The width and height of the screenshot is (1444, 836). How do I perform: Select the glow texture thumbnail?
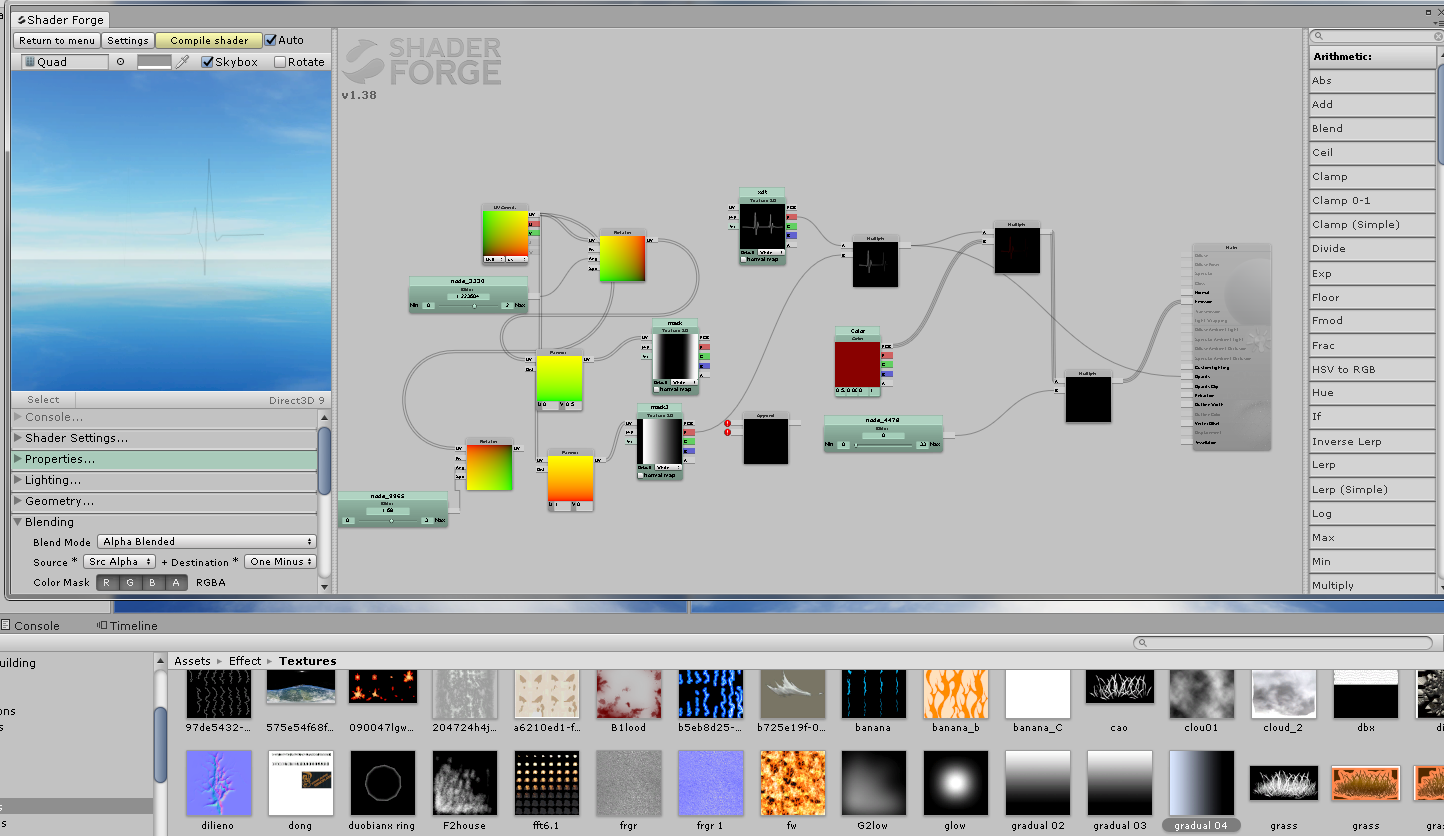coord(955,783)
